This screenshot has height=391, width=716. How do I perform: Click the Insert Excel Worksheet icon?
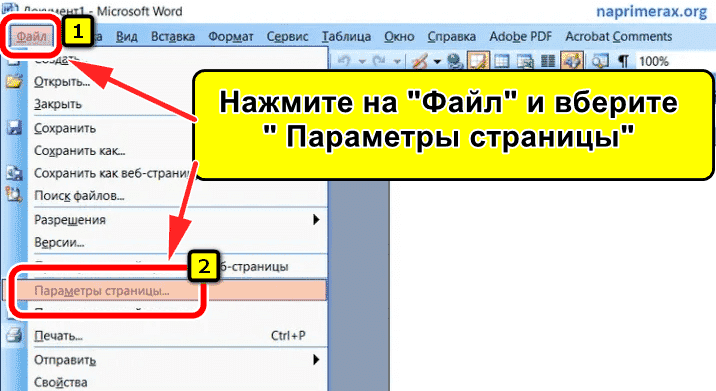(x=525, y=61)
